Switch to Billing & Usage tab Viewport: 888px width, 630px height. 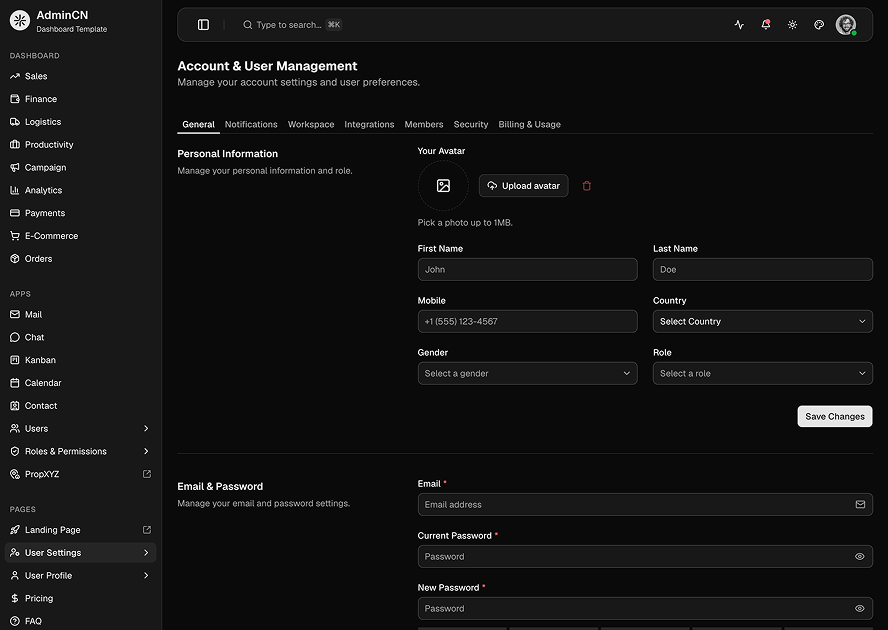pos(530,124)
